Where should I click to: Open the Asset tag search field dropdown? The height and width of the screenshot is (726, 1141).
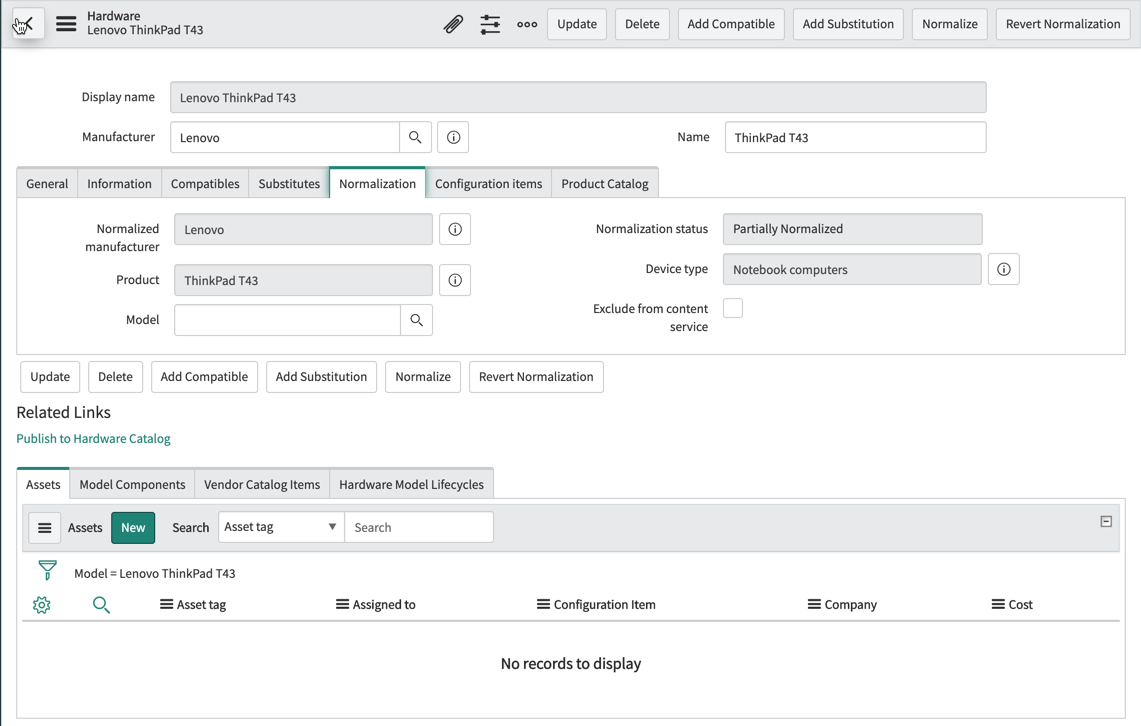pos(281,527)
